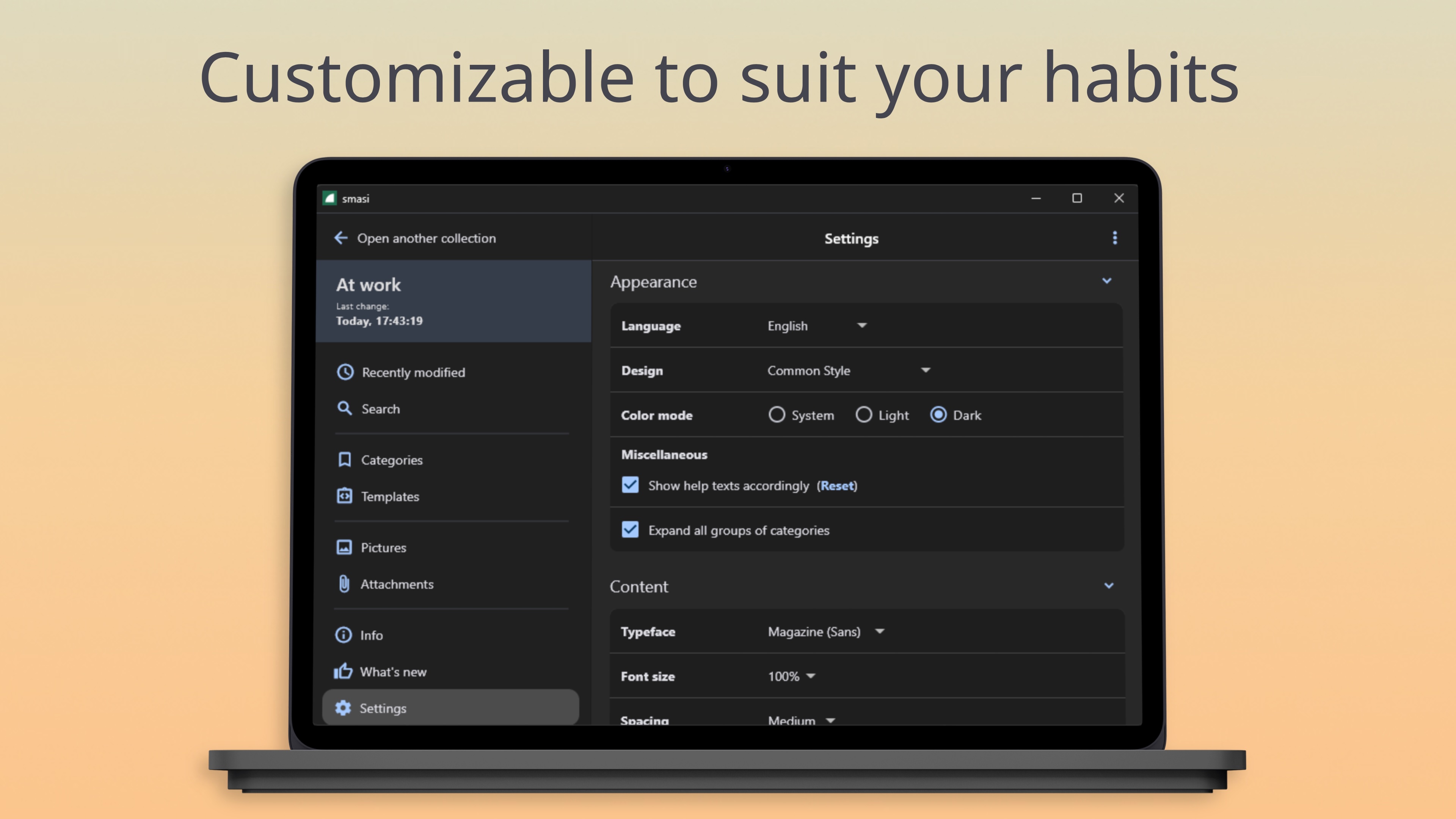Image resolution: width=1456 pixels, height=819 pixels.
Task: Maximize the smasi window
Action: tap(1077, 198)
